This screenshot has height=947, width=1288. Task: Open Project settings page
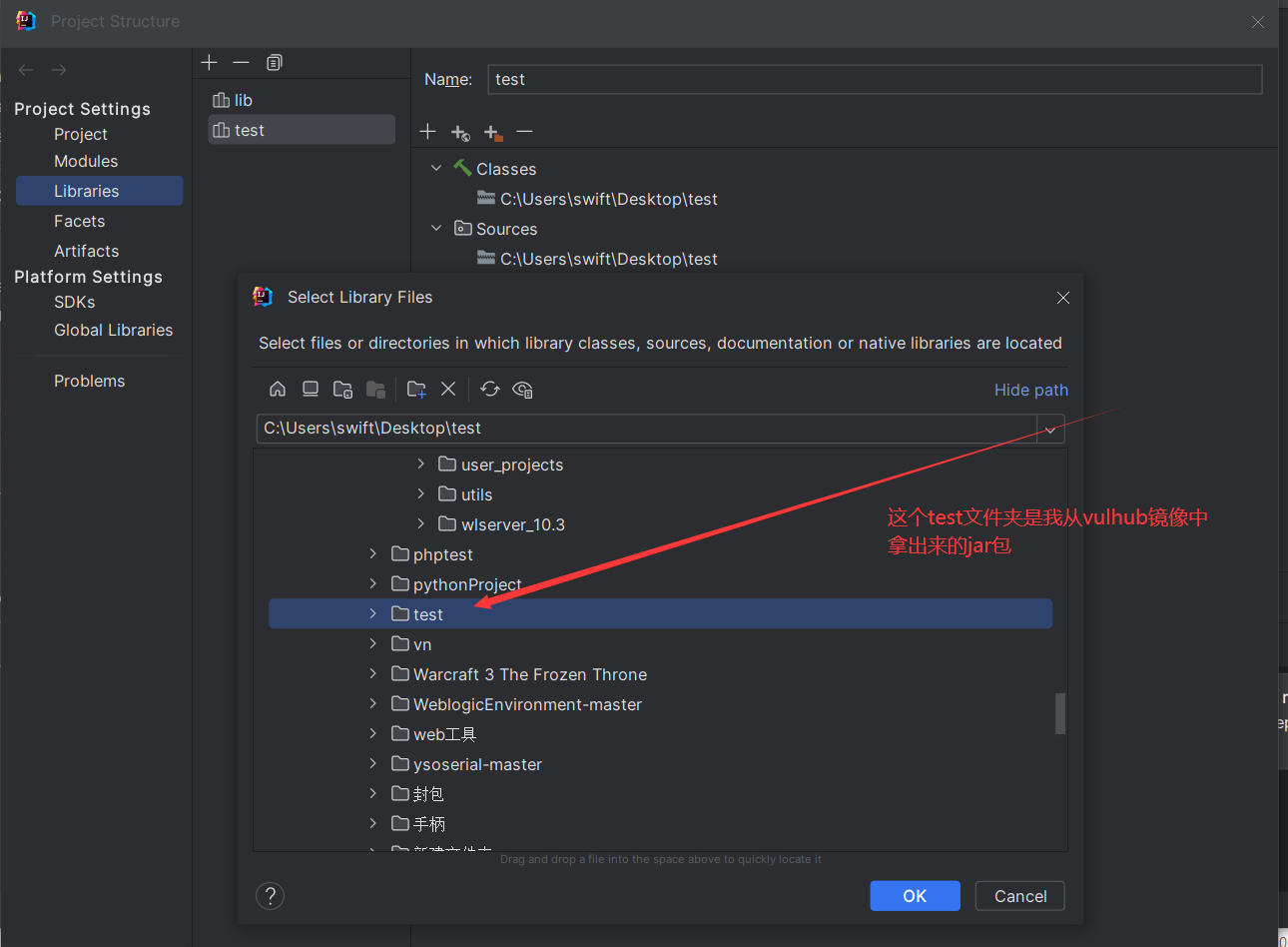[x=81, y=134]
